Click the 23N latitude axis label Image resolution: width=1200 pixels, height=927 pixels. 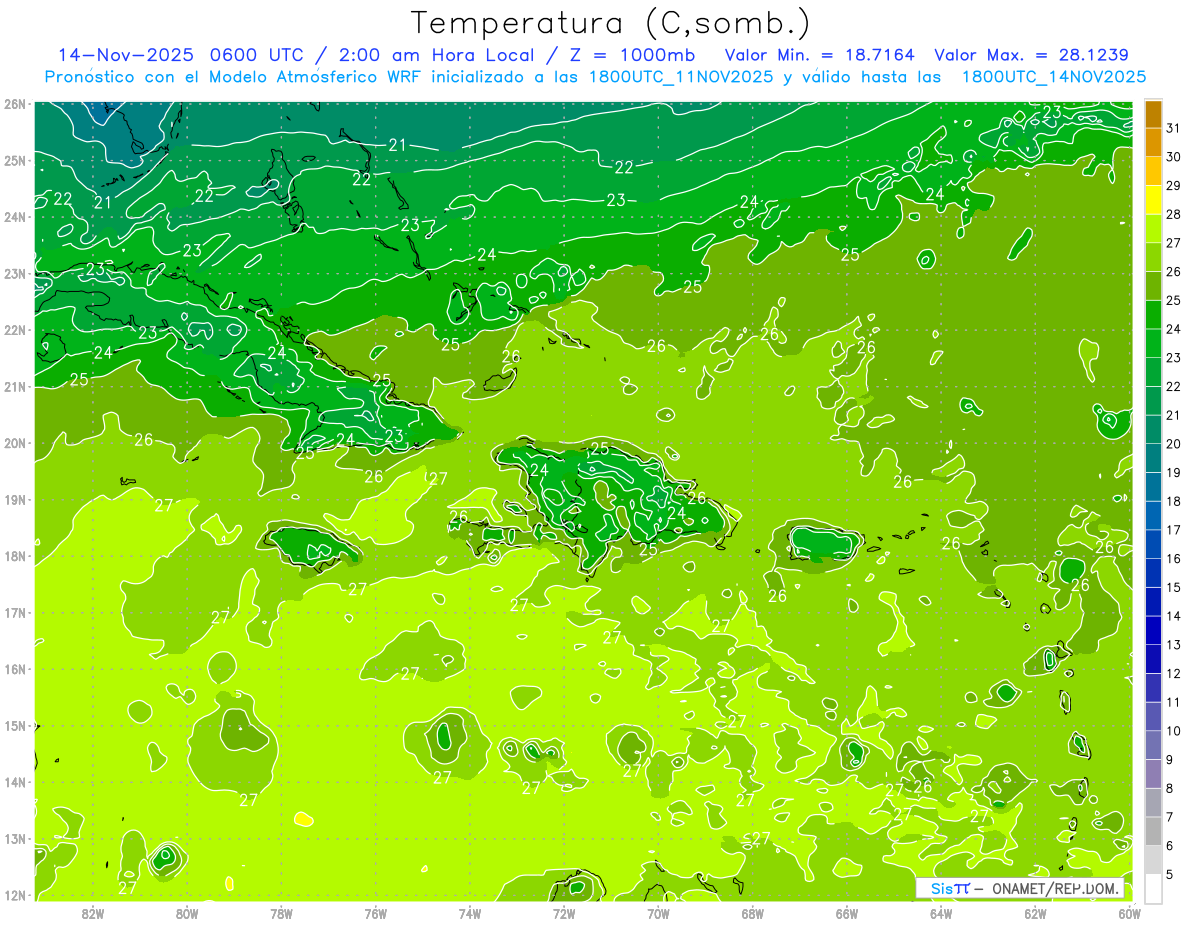(x=15, y=273)
